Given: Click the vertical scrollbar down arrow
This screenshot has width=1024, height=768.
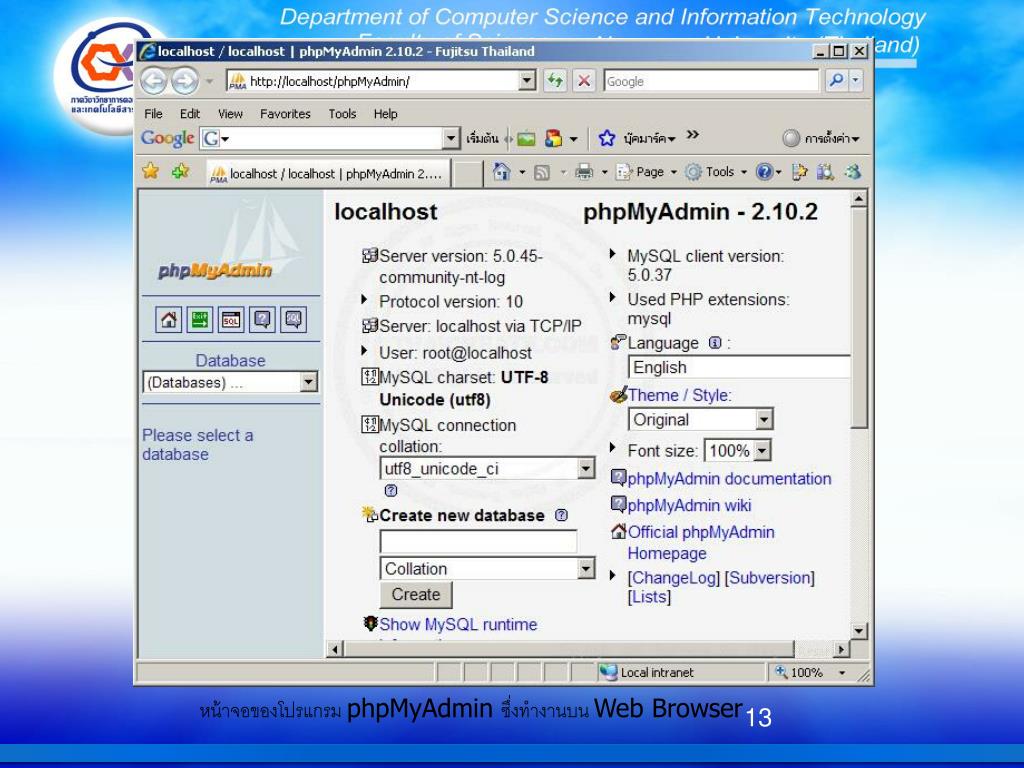Looking at the screenshot, I should click(859, 632).
